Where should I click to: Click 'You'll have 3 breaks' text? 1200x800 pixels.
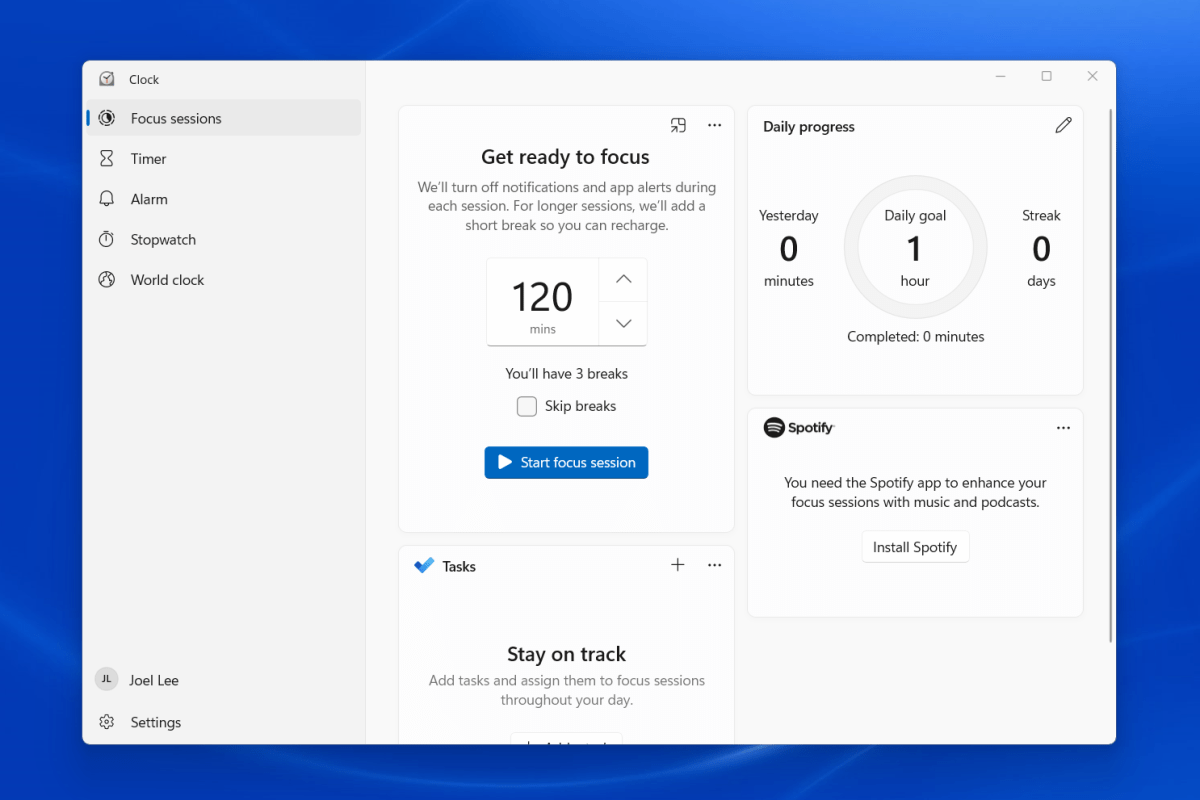pos(566,373)
